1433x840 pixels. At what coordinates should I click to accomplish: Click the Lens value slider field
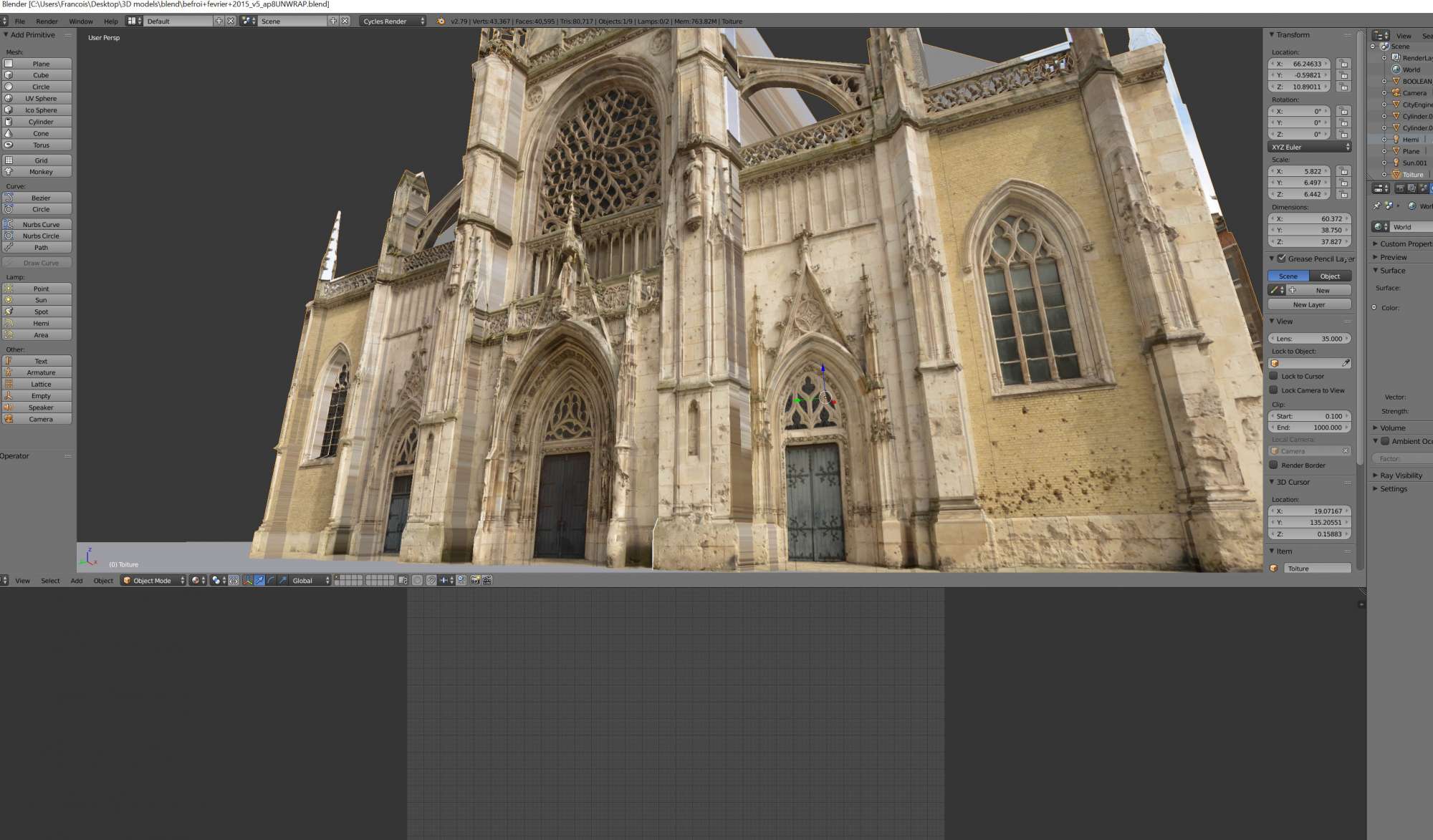(1310, 338)
